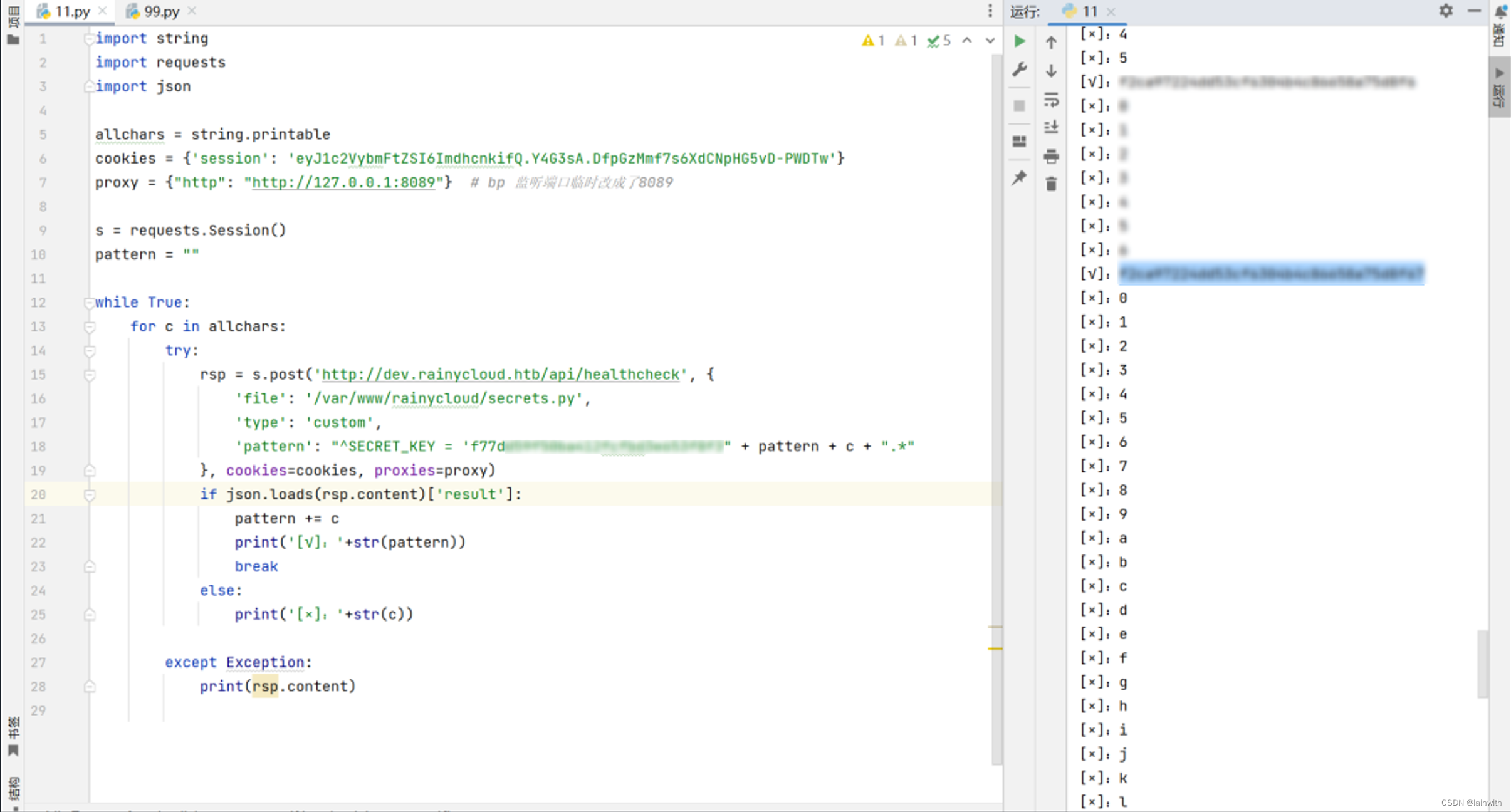Go to next highlighted error
The width and height of the screenshot is (1511, 812).
990,41
